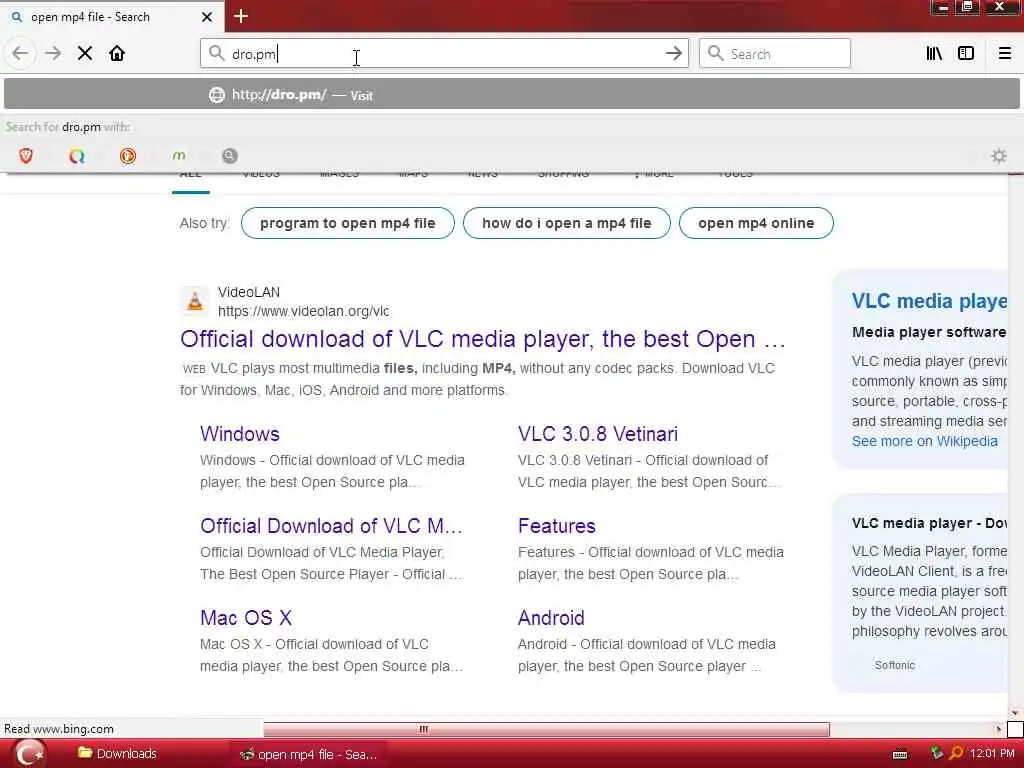Screen dimensions: 1024x768
Task: Open a new tab with plus button
Action: (x=241, y=16)
